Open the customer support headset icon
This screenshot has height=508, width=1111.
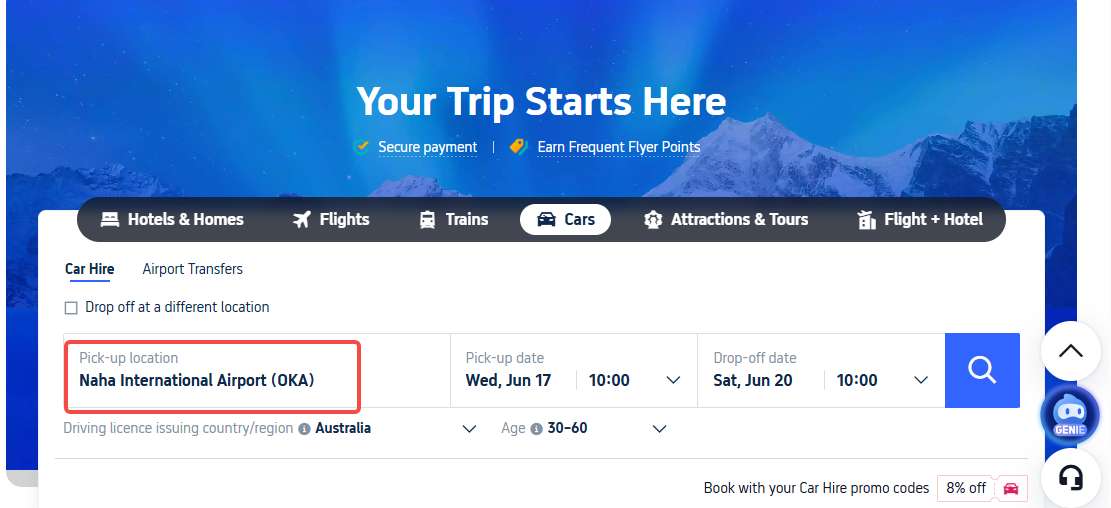[x=1071, y=478]
